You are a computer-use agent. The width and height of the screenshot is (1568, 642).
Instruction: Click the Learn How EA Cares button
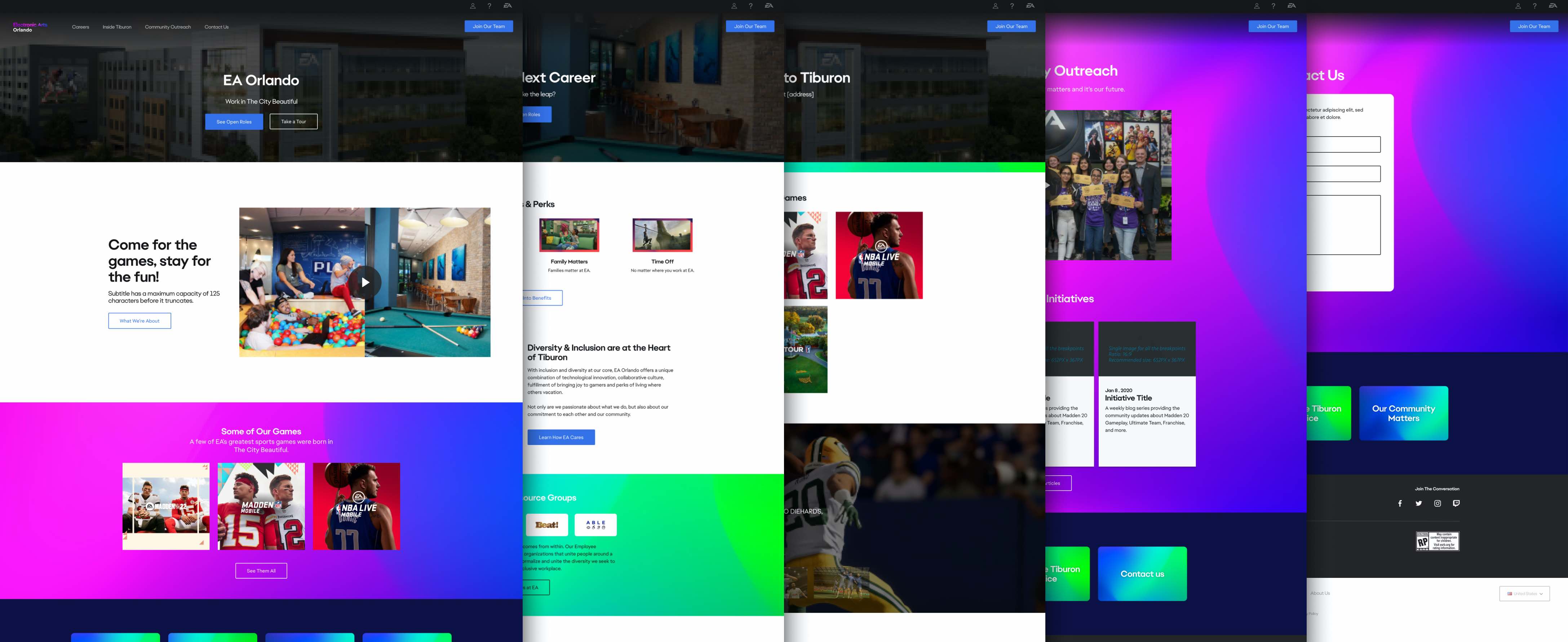[561, 437]
